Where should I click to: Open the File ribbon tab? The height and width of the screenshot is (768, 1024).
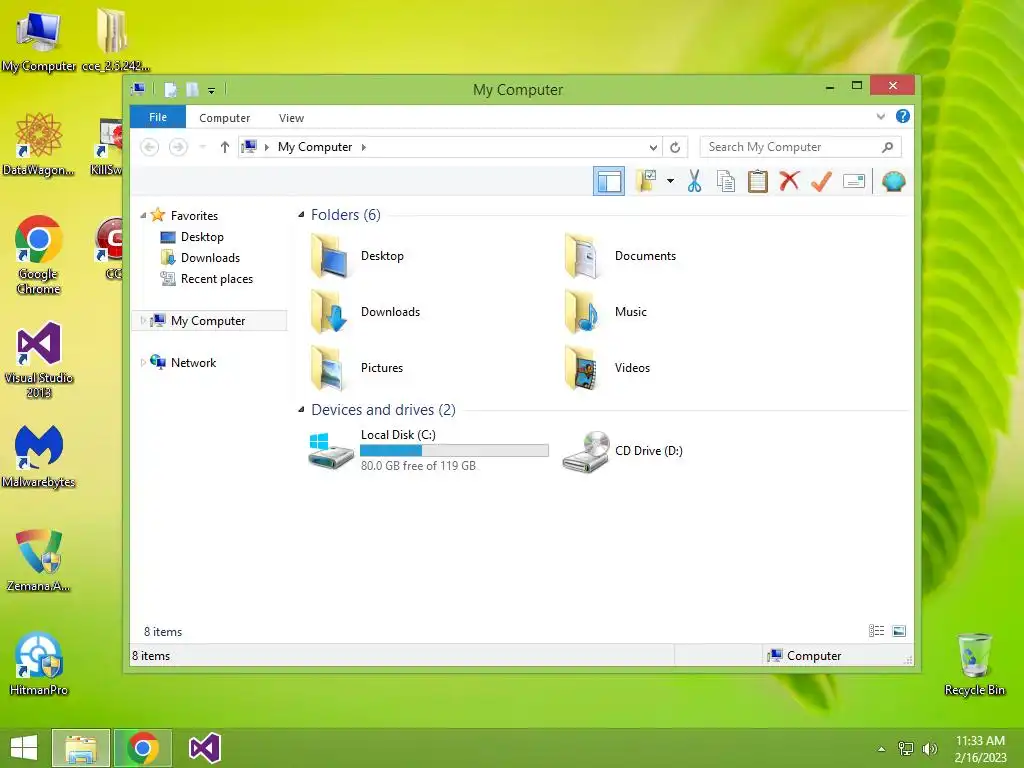point(158,117)
